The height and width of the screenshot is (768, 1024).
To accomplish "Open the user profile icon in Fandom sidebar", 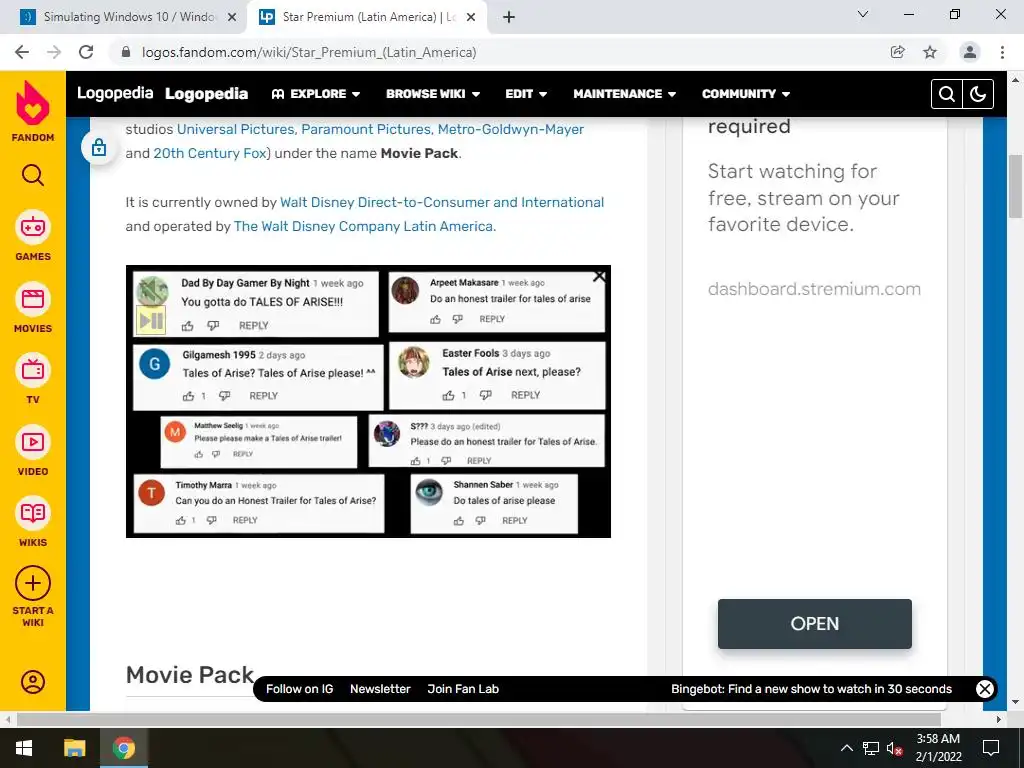I will tap(33, 682).
